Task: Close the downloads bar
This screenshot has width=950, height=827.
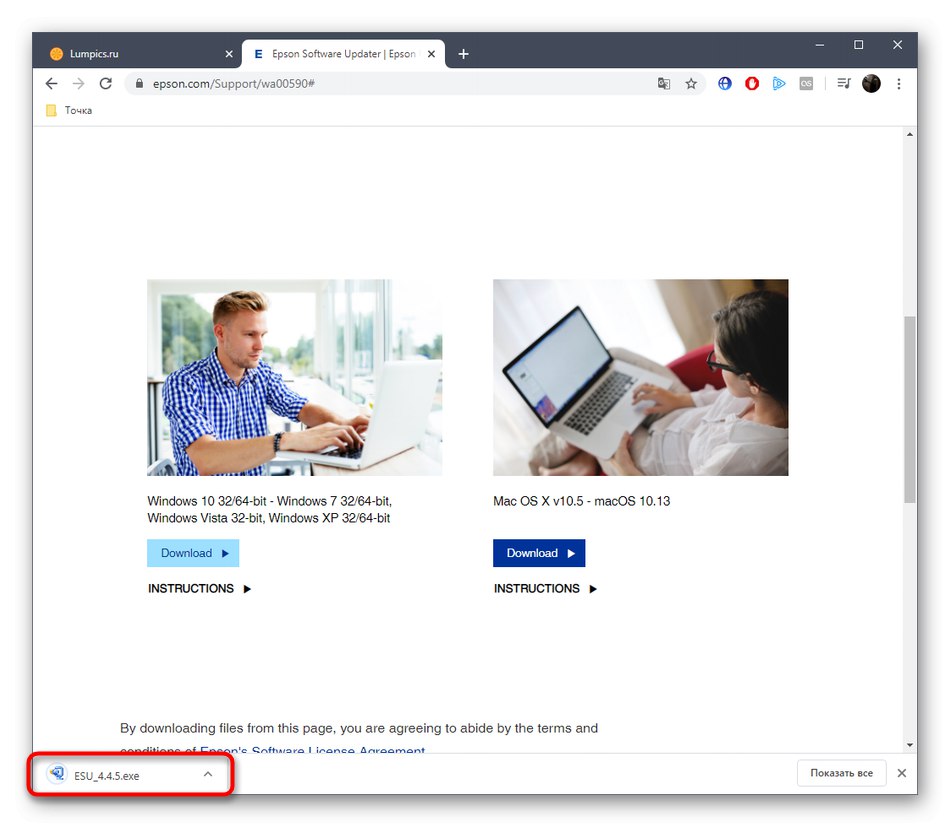Action: 902,773
